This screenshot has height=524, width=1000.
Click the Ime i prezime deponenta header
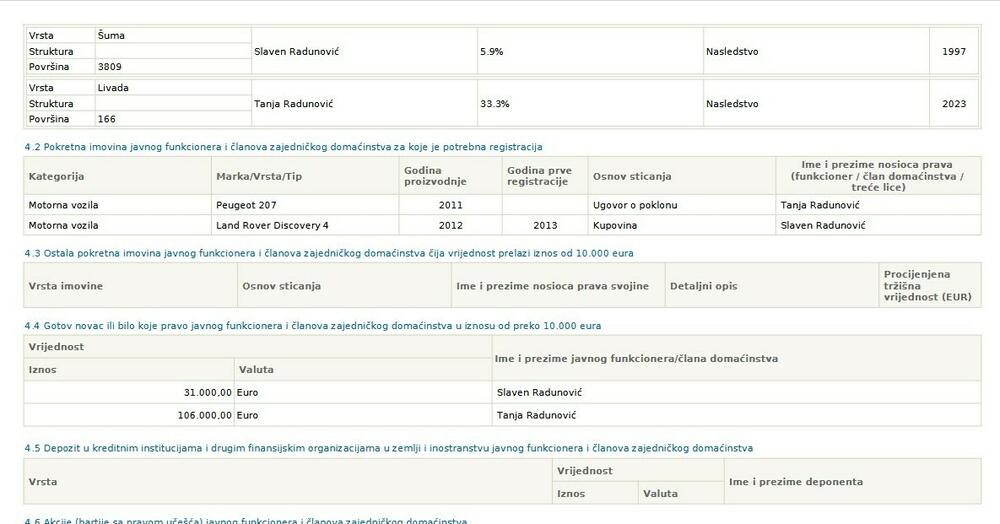795,481
